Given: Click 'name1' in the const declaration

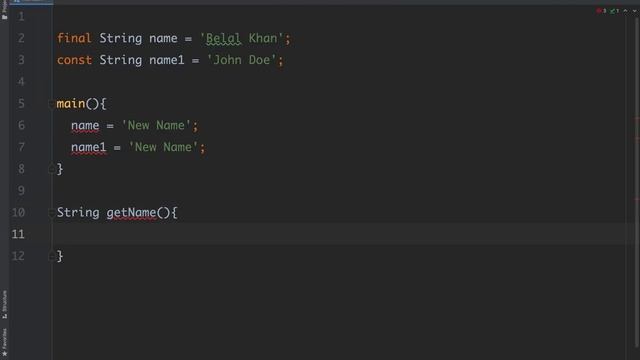Looking at the screenshot, I should point(167,60).
